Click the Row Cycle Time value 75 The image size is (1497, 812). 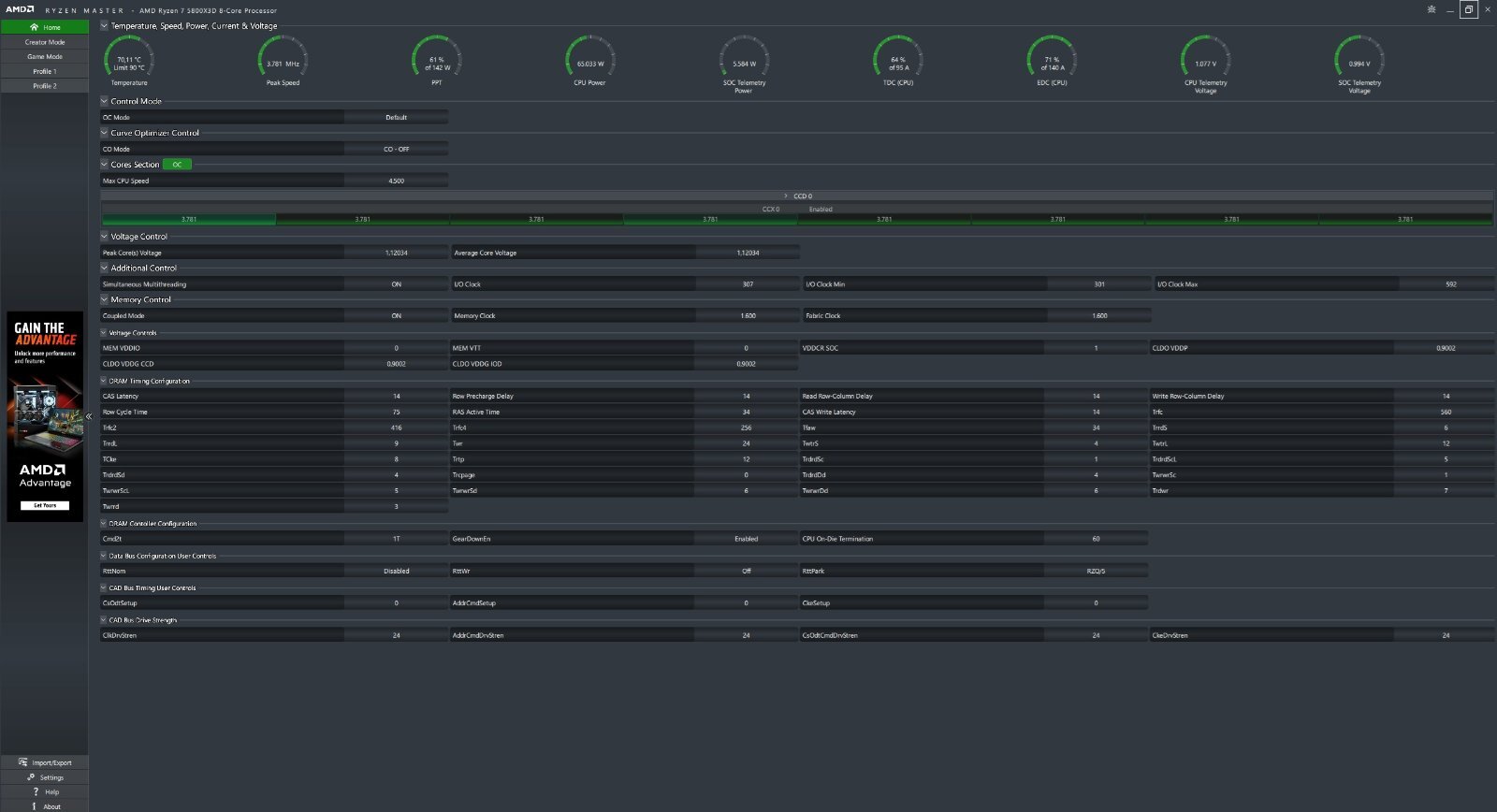point(396,413)
